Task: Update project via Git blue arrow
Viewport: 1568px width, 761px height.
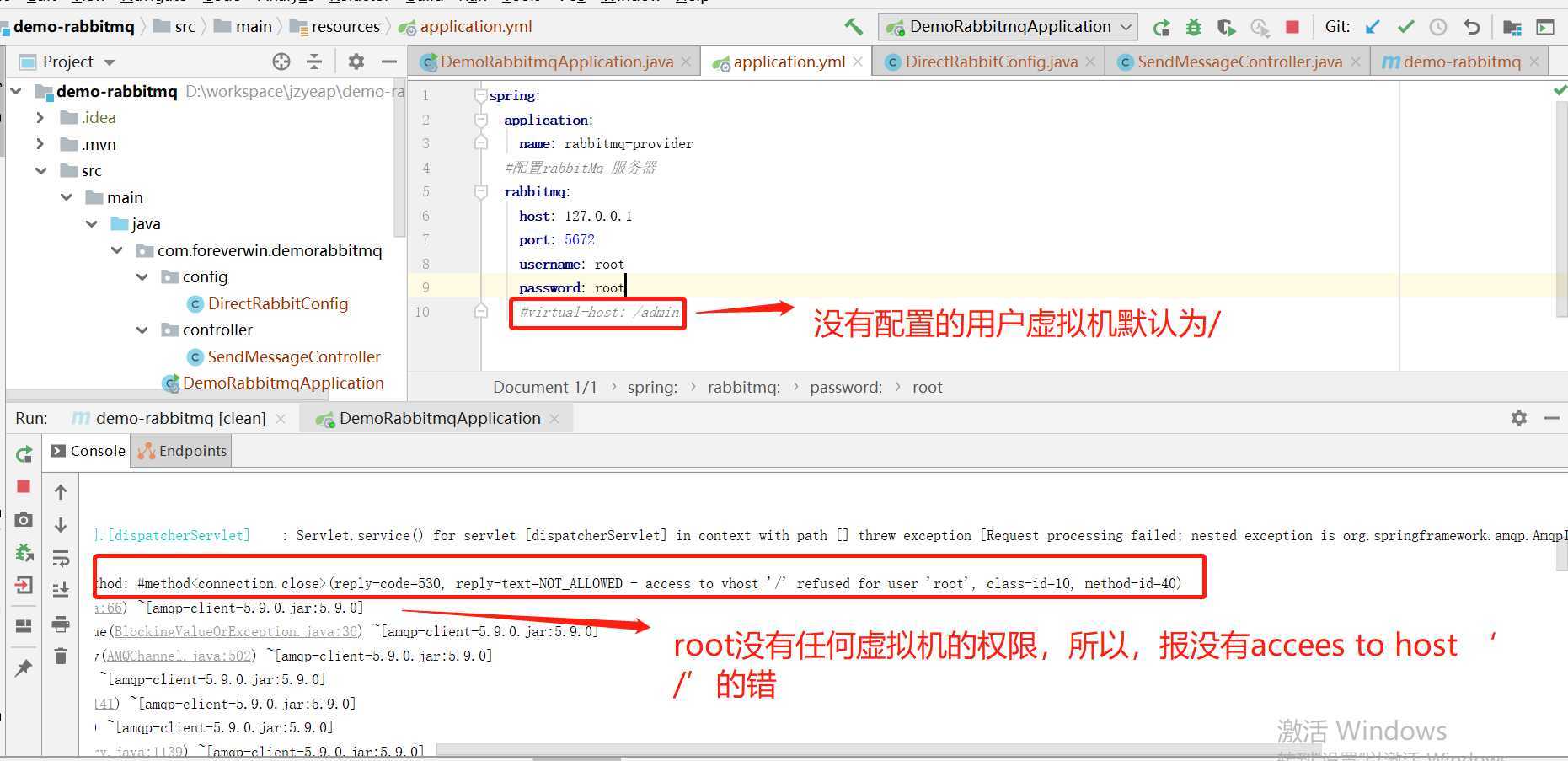Action: 1373,27
